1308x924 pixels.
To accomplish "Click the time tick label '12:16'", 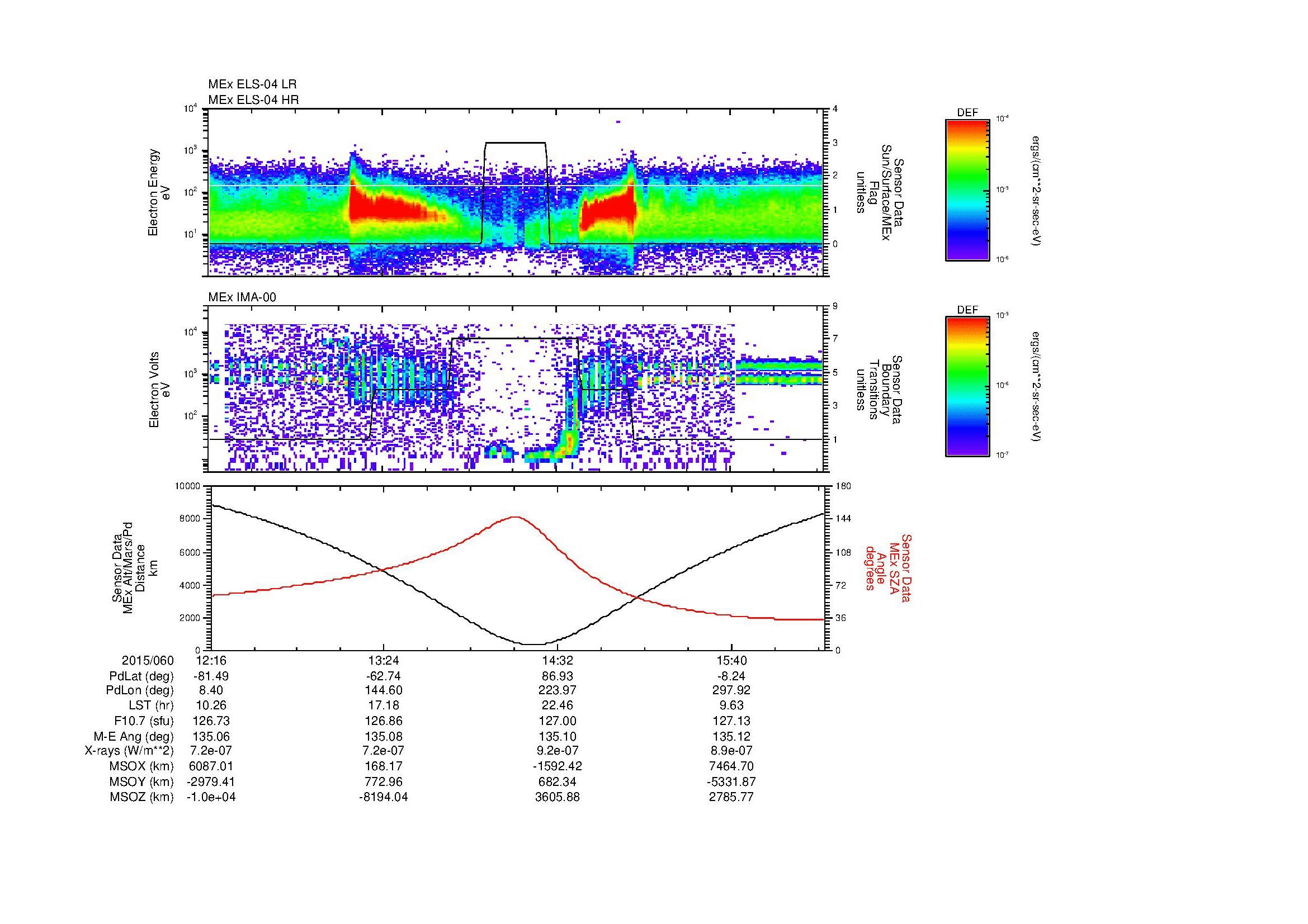I will click(211, 660).
